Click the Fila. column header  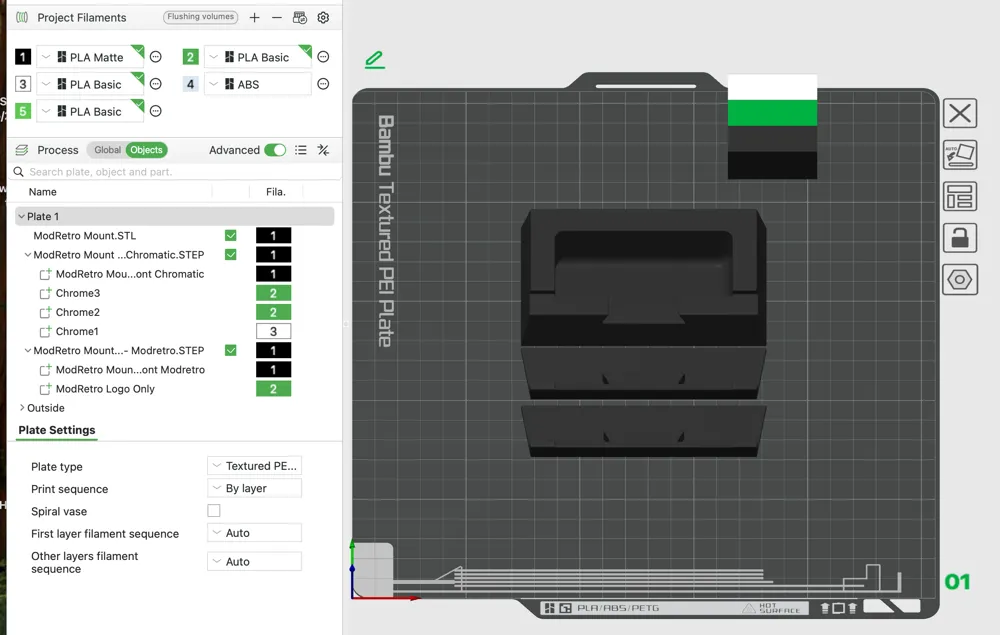tap(276, 192)
